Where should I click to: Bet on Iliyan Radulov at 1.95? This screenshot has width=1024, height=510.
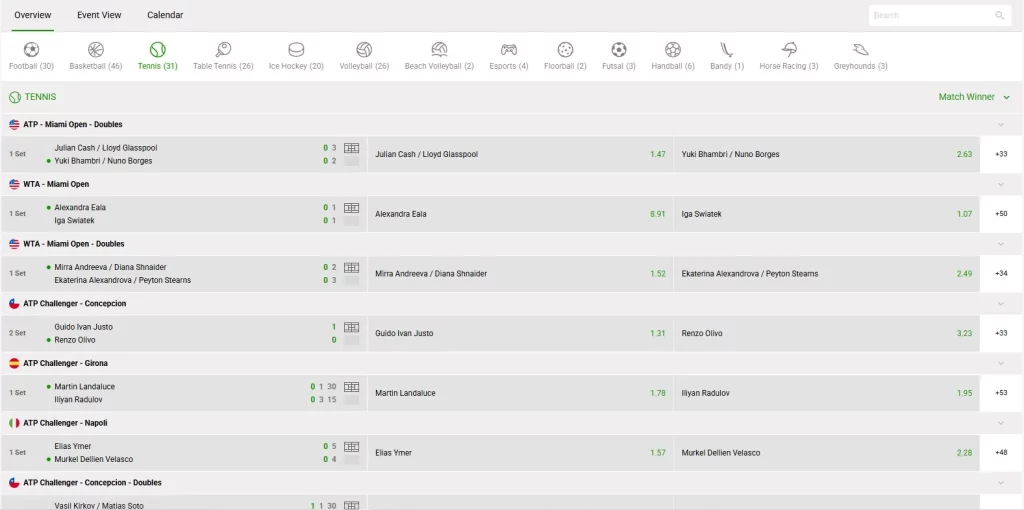pos(827,393)
